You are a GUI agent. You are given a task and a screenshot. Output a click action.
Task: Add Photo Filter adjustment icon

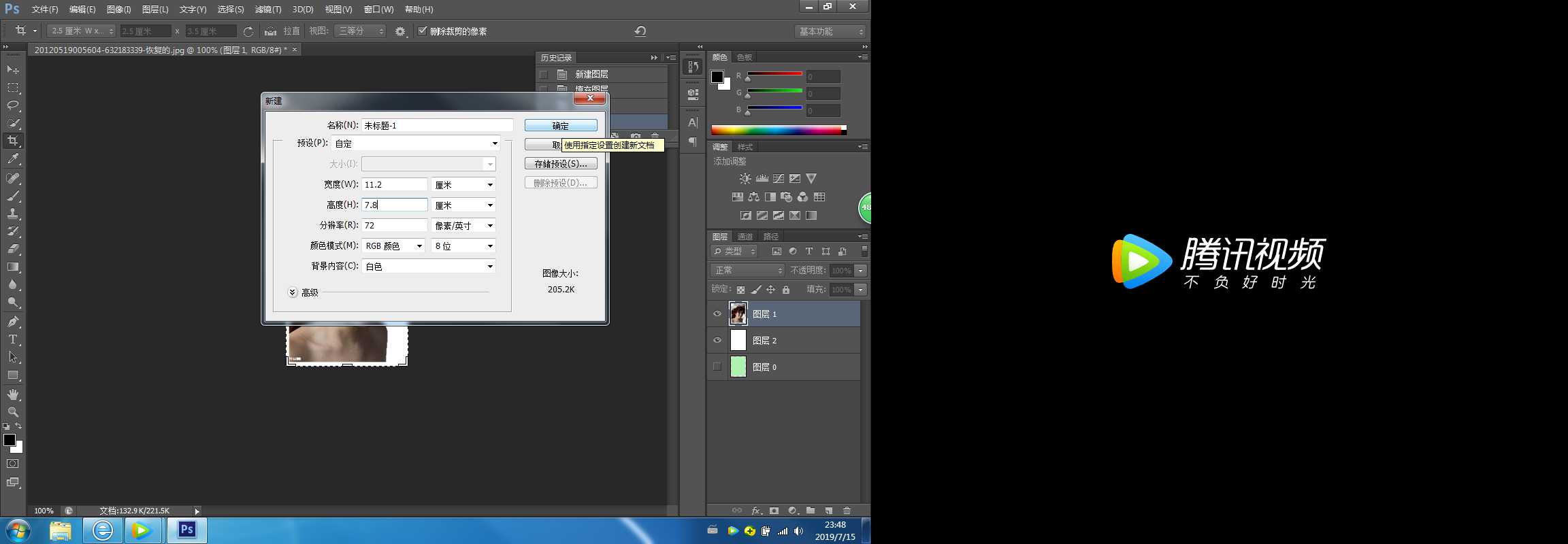click(x=786, y=197)
